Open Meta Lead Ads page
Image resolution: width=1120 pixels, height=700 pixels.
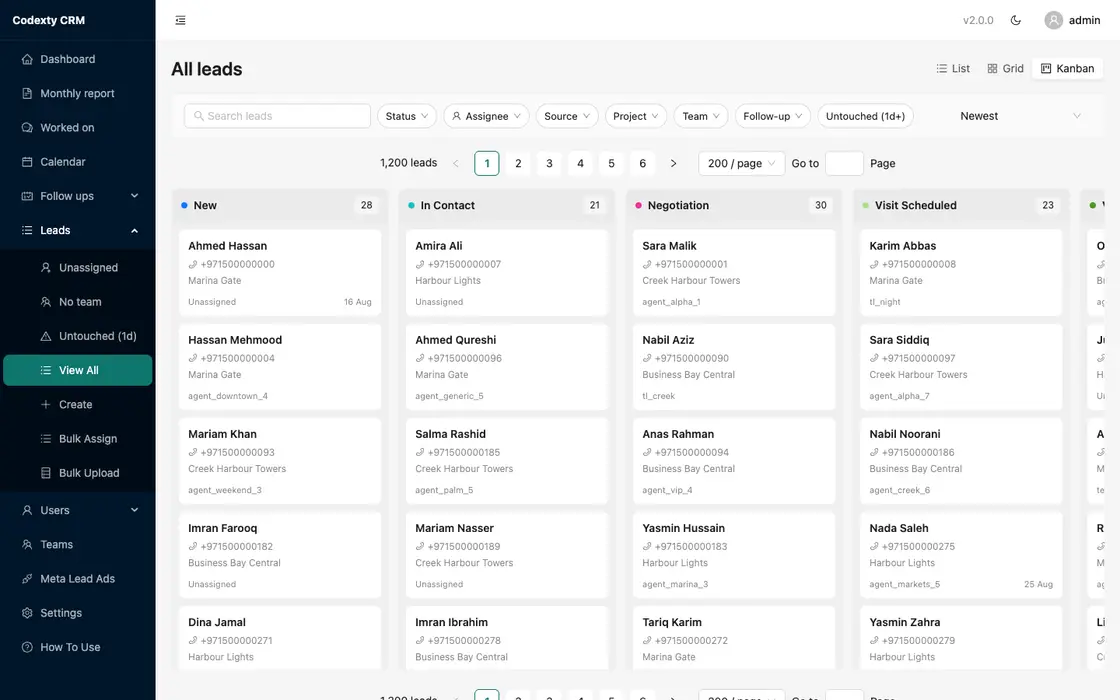tap(77, 579)
